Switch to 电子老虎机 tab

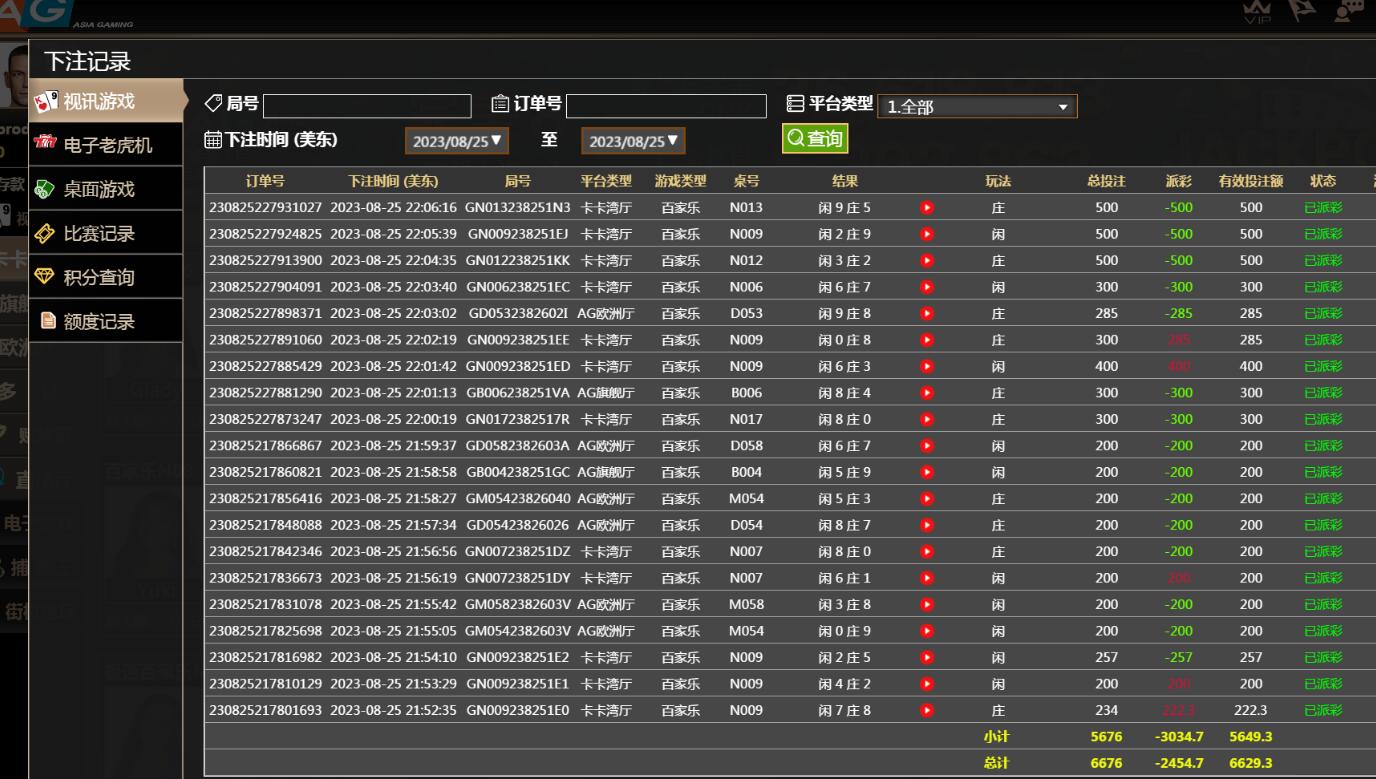point(107,145)
